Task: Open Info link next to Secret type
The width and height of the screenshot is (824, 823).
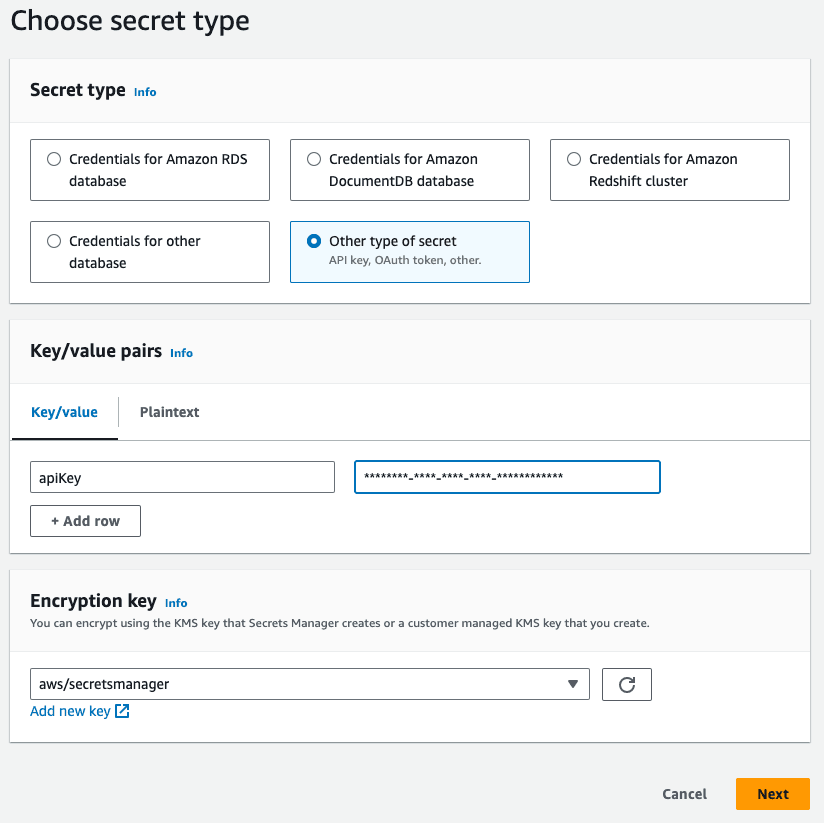Action: (145, 92)
